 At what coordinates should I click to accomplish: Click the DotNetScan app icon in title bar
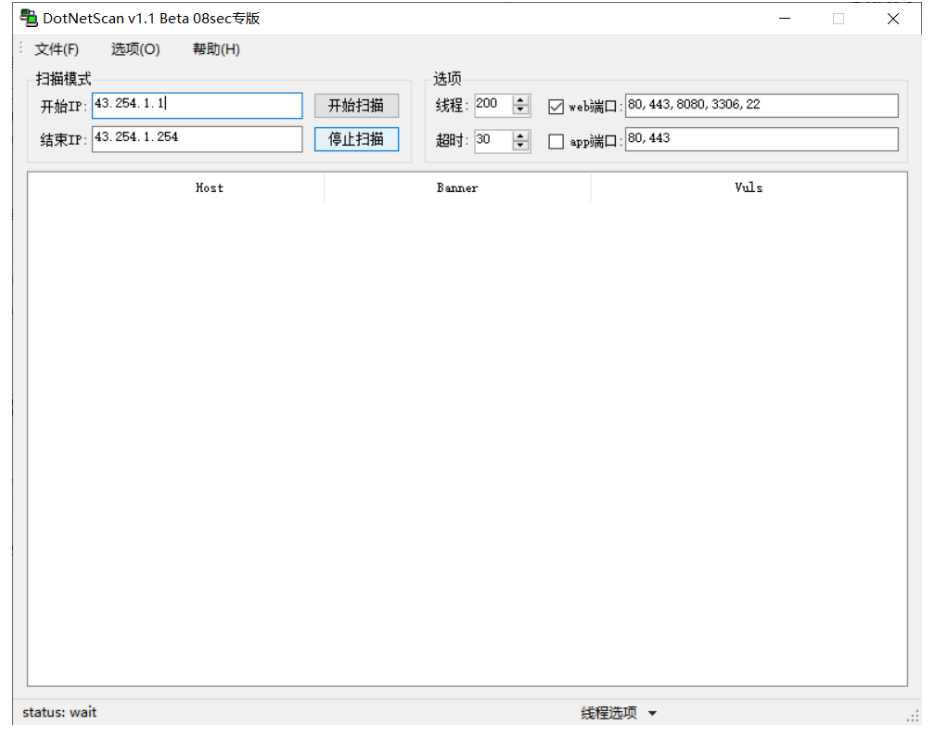(x=28, y=18)
